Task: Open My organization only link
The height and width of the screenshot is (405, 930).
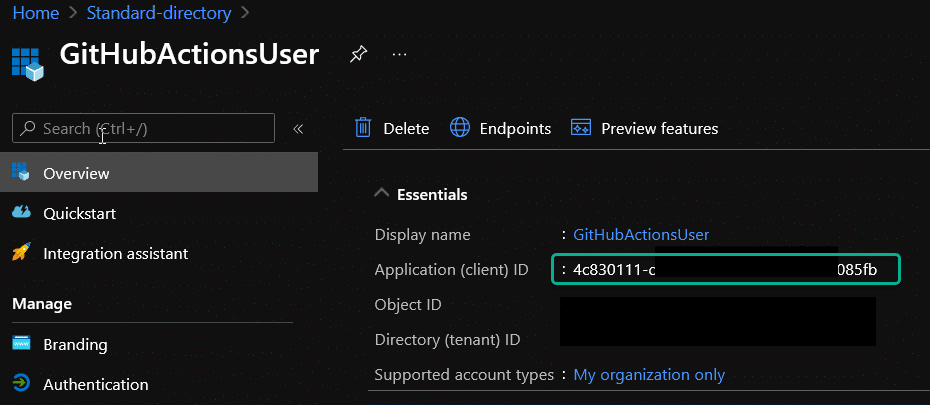Action: click(x=649, y=375)
